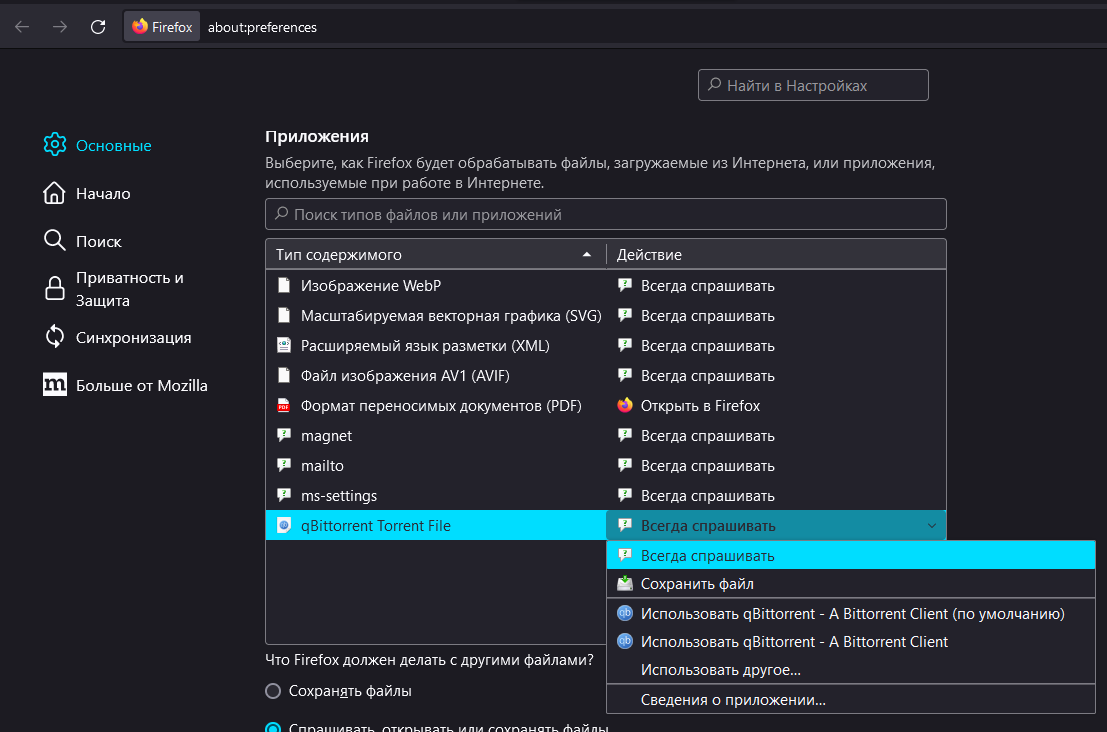Go to the Начало settings category
The height and width of the screenshot is (732, 1107).
pyautogui.click(x=87, y=193)
